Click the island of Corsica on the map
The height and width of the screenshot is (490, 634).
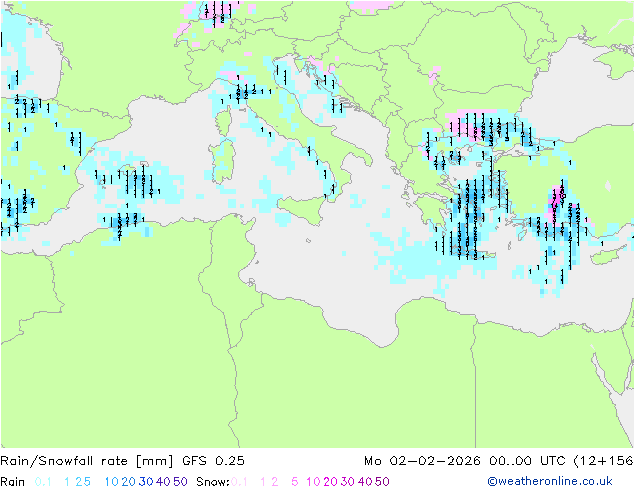pos(222,120)
